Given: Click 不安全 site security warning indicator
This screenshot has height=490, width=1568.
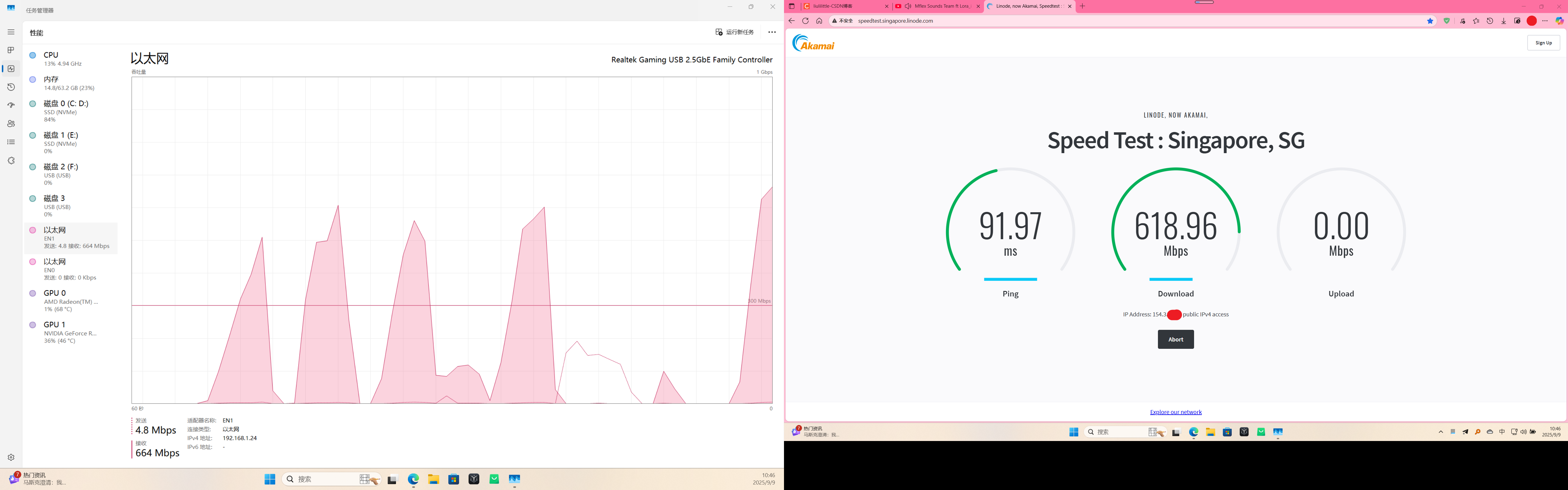Looking at the screenshot, I should (x=842, y=21).
